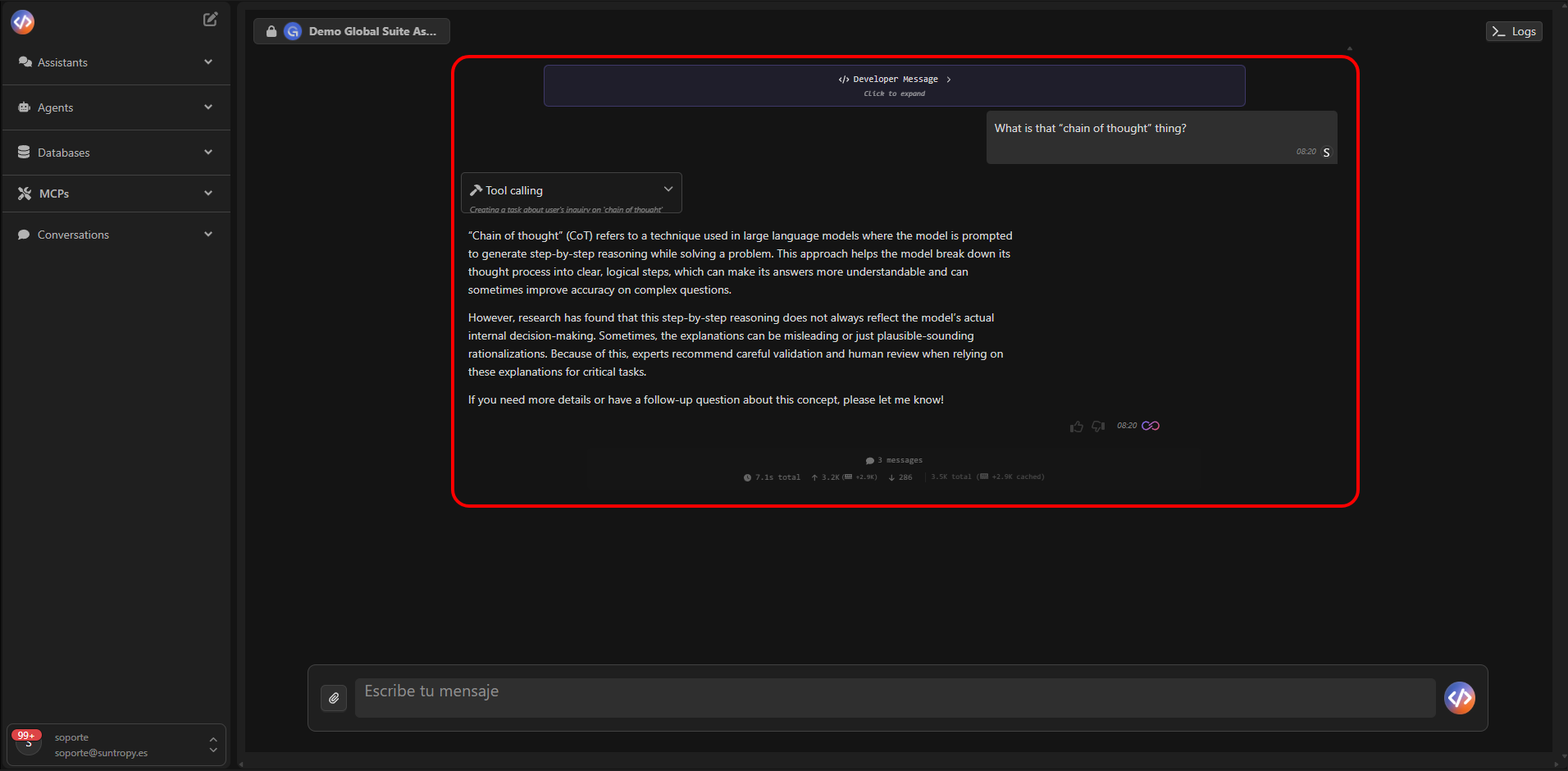Open the soporte account menu chevron
The width and height of the screenshot is (1568, 771).
[x=213, y=745]
